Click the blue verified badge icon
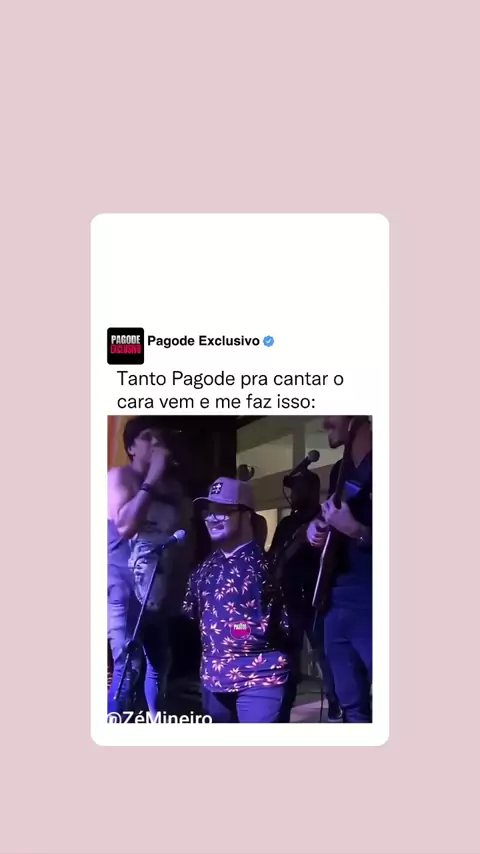Screen dimensions: 480x854 [269, 341]
